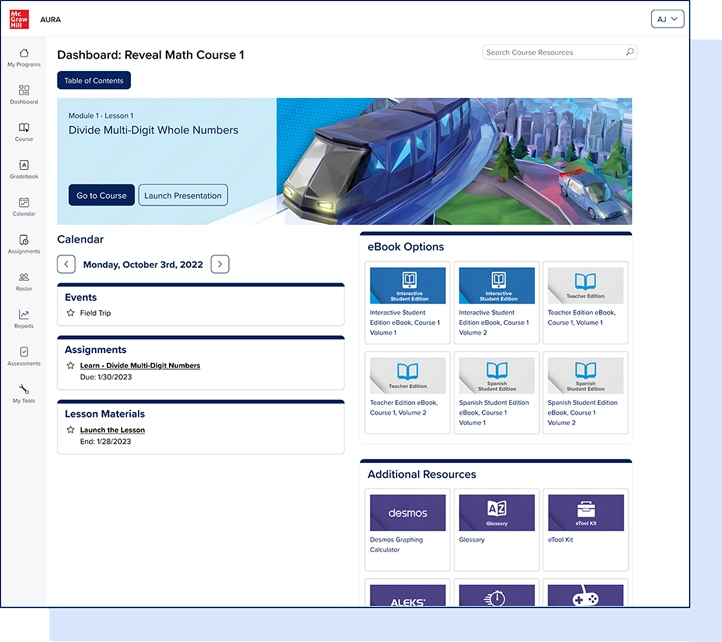Image resolution: width=722 pixels, height=642 pixels.
Task: Focus the Search Course Resources field
Action: click(559, 52)
